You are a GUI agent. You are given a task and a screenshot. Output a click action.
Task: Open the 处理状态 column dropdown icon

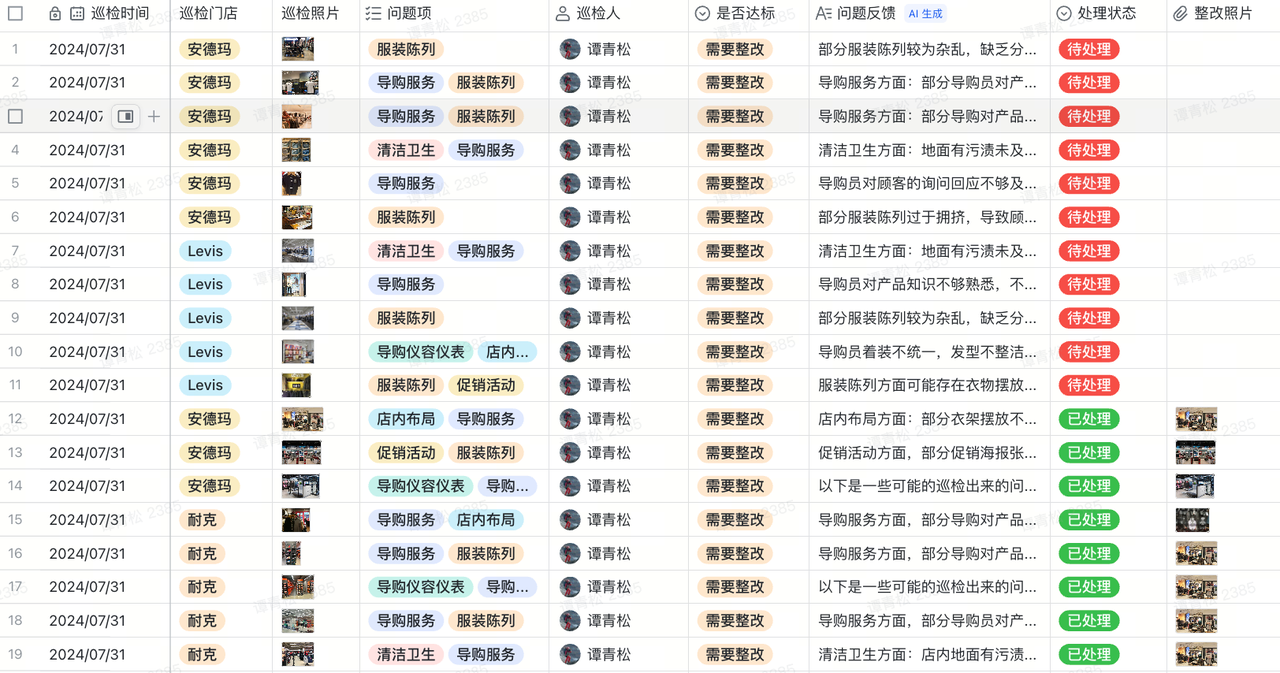(x=1064, y=14)
